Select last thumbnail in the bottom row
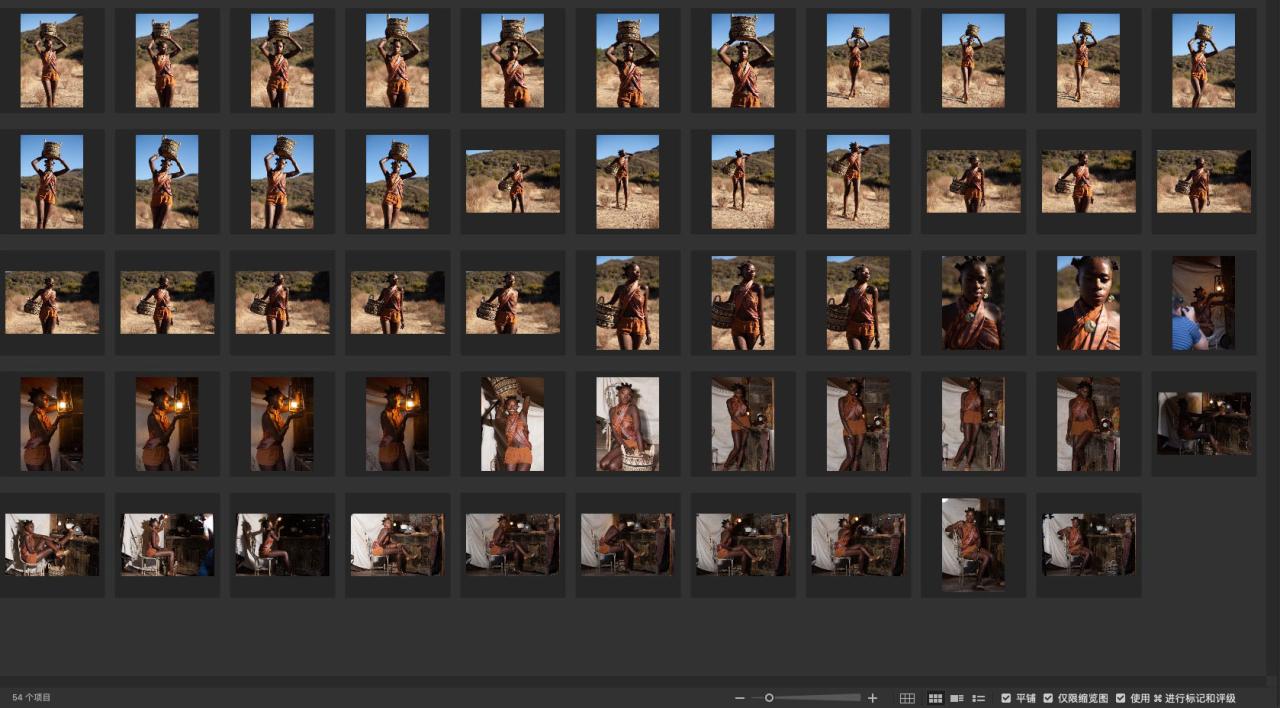The image size is (1280, 708). point(1088,544)
